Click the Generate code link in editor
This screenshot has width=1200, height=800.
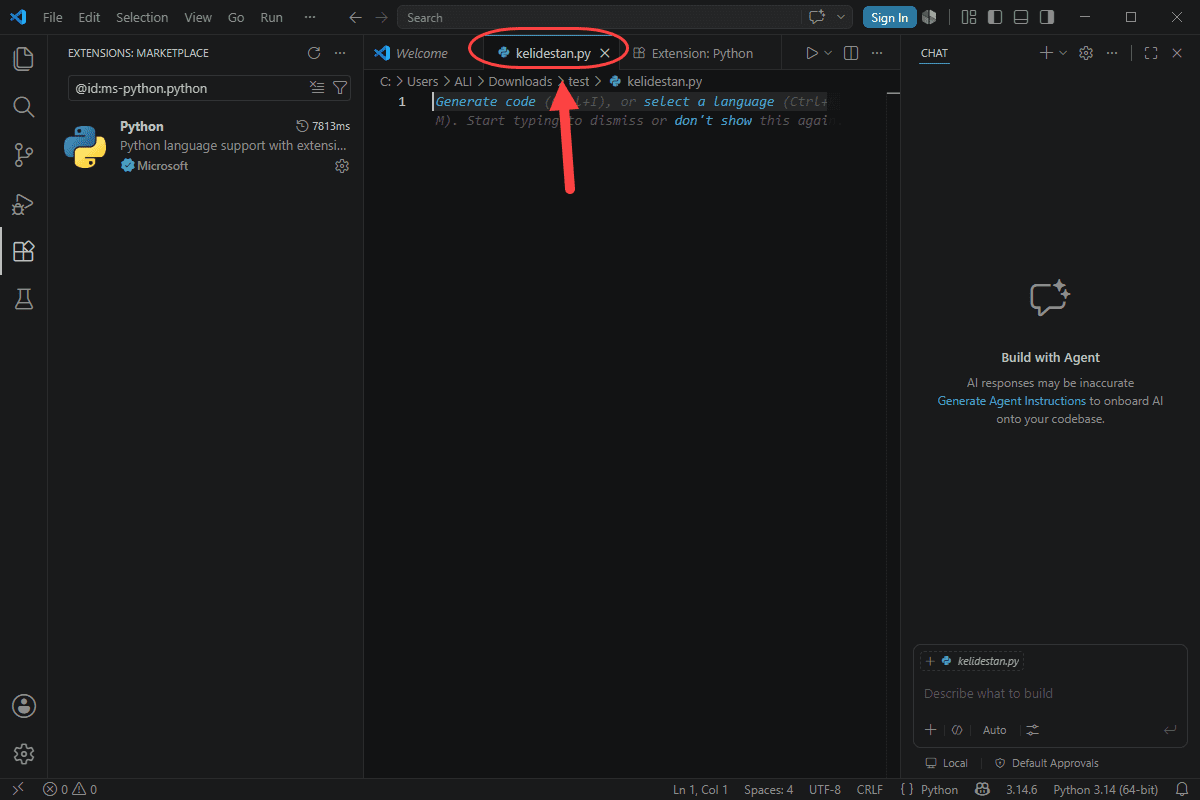coord(486,101)
